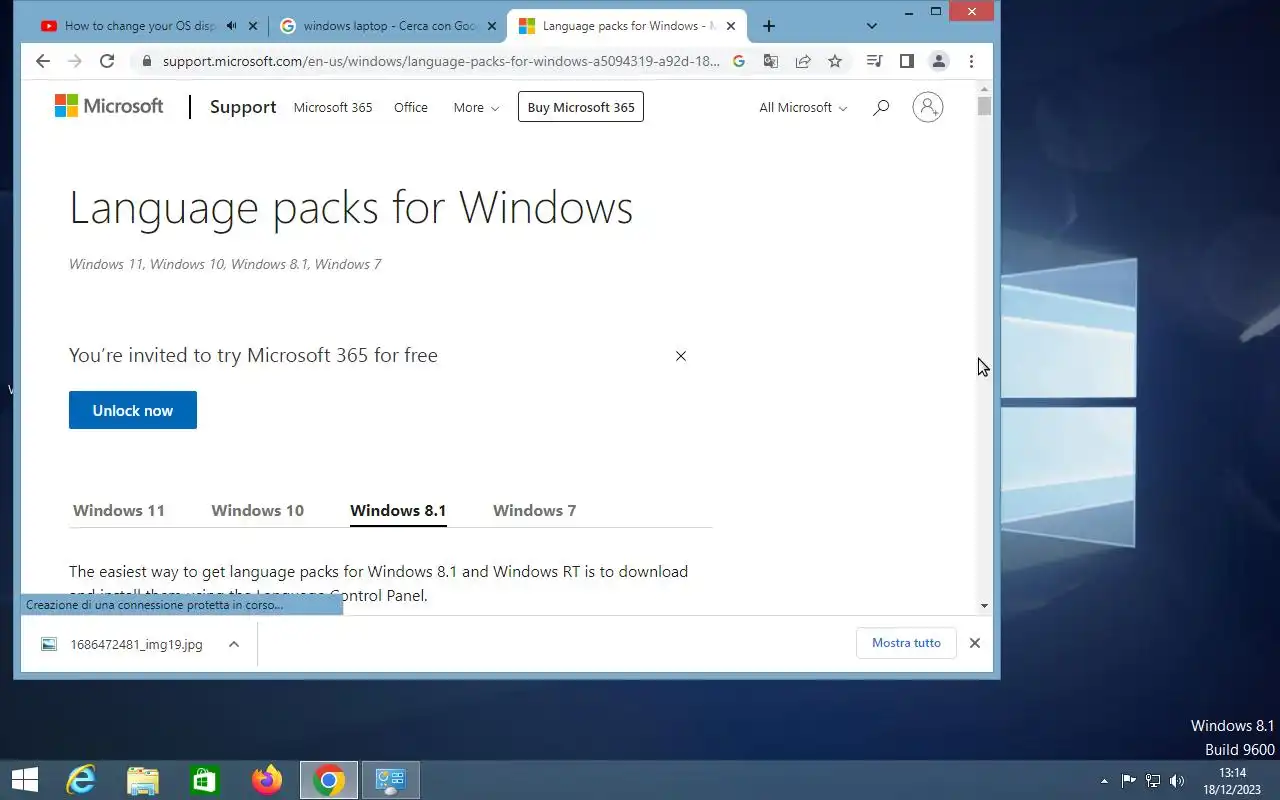
Task: Select the Windows 7 tab
Action: (534, 510)
